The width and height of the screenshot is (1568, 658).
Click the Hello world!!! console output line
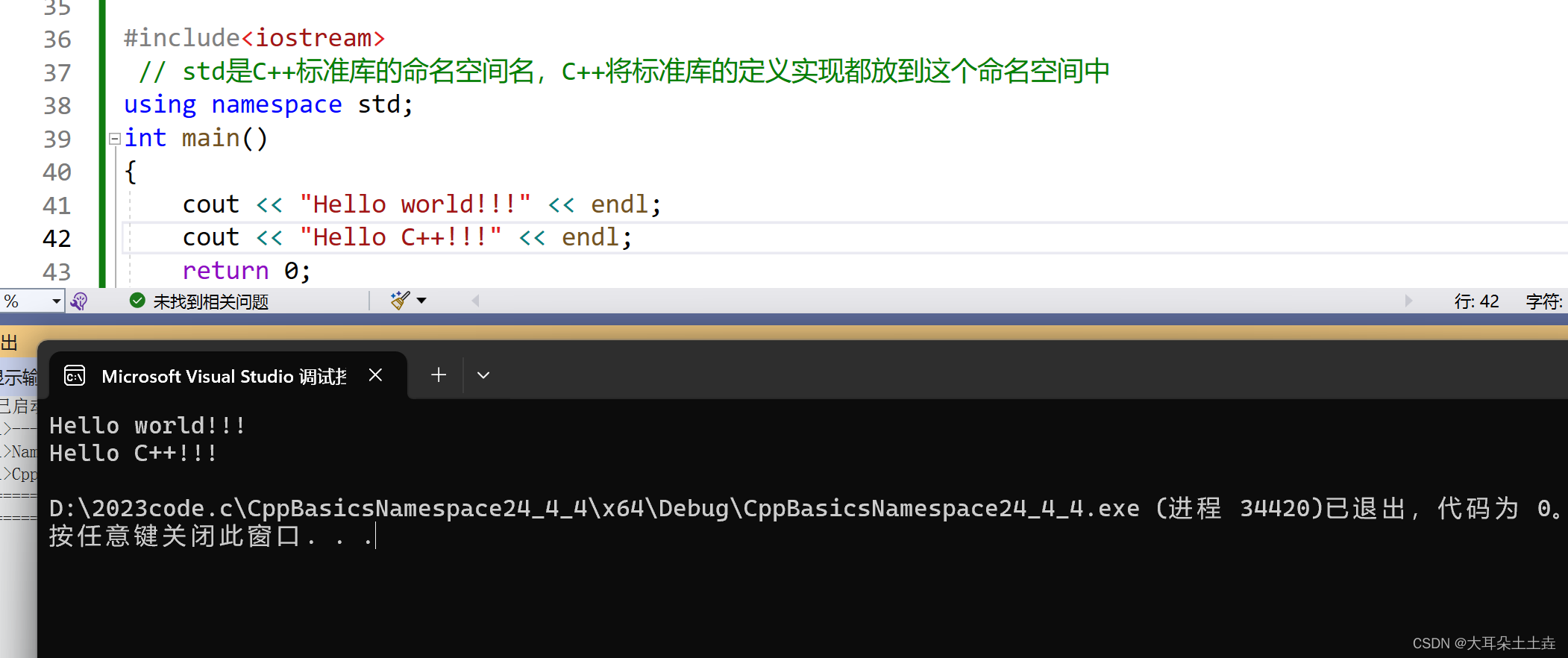pos(148,426)
